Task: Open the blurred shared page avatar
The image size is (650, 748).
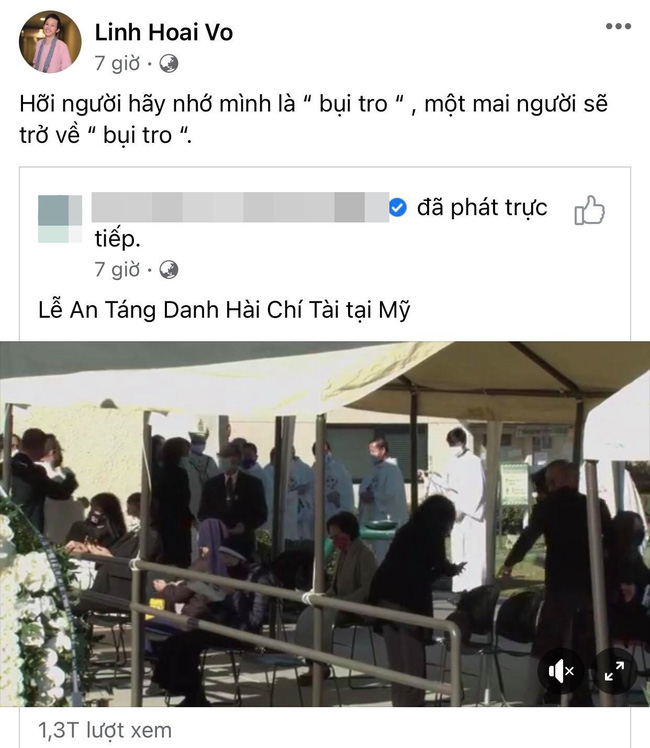Action: tap(60, 219)
